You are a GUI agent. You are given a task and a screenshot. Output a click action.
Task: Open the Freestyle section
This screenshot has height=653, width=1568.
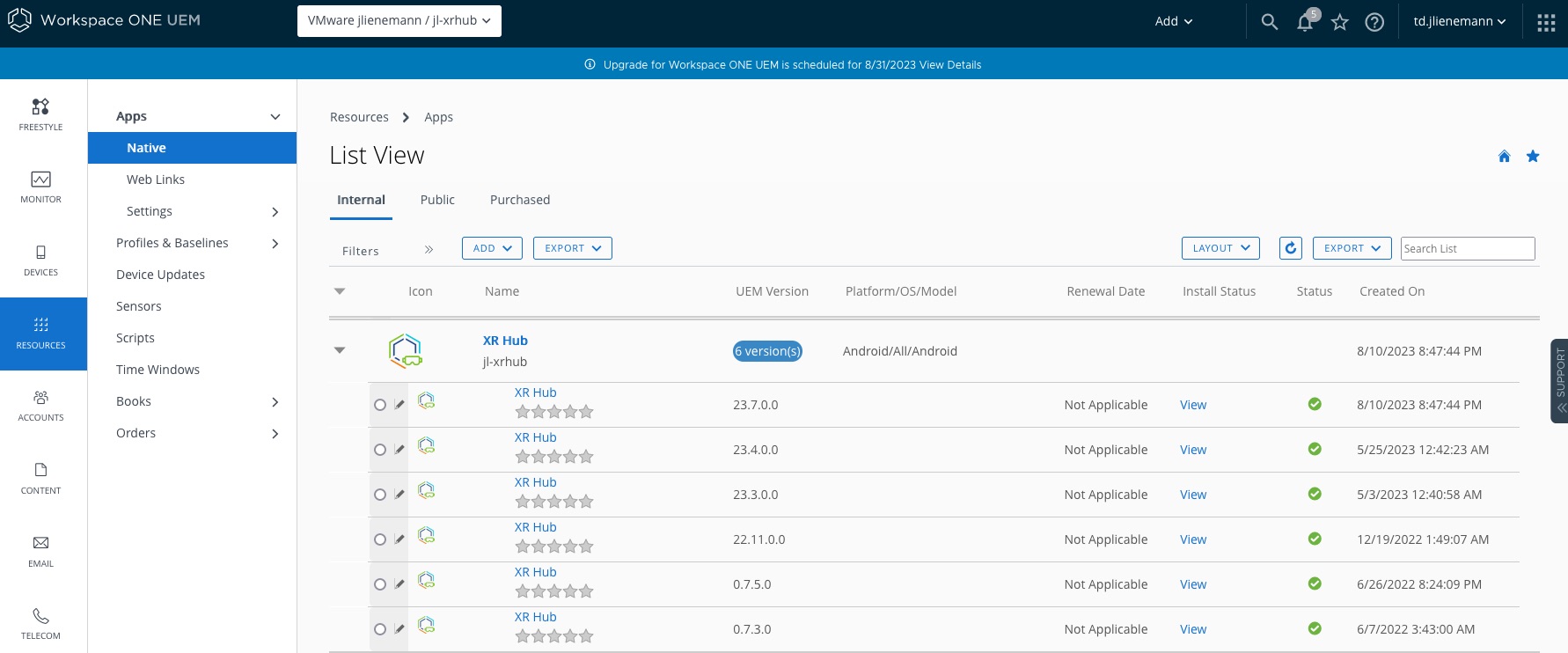point(41,115)
